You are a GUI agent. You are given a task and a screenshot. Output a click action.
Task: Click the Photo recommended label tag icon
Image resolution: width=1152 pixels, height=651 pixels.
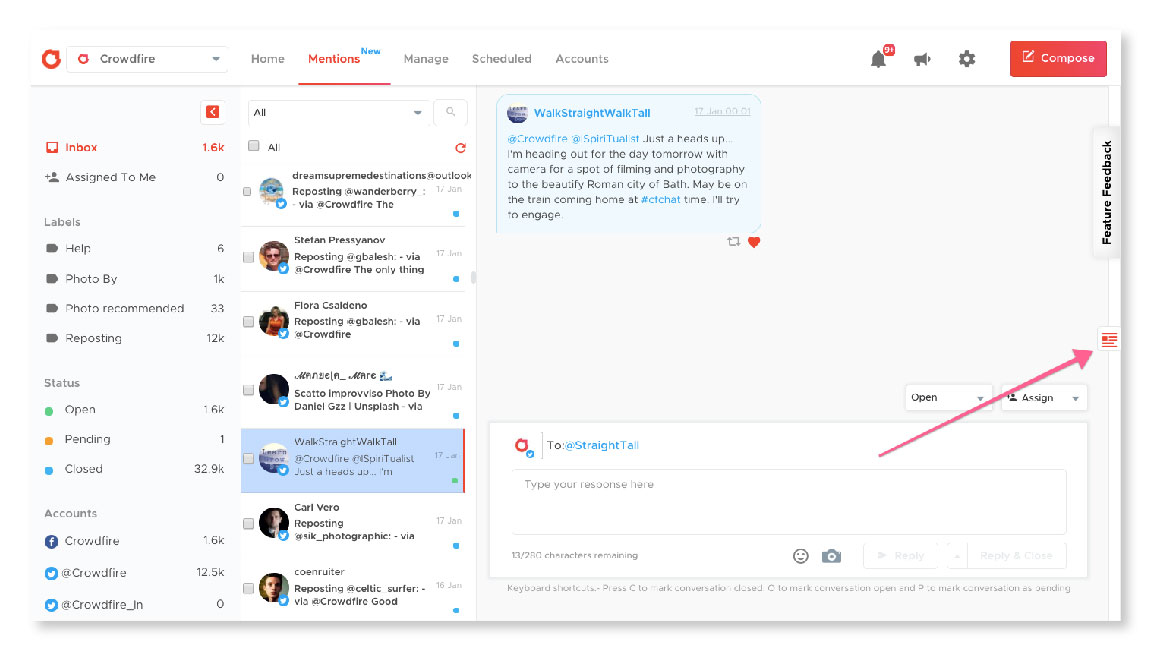(x=52, y=308)
